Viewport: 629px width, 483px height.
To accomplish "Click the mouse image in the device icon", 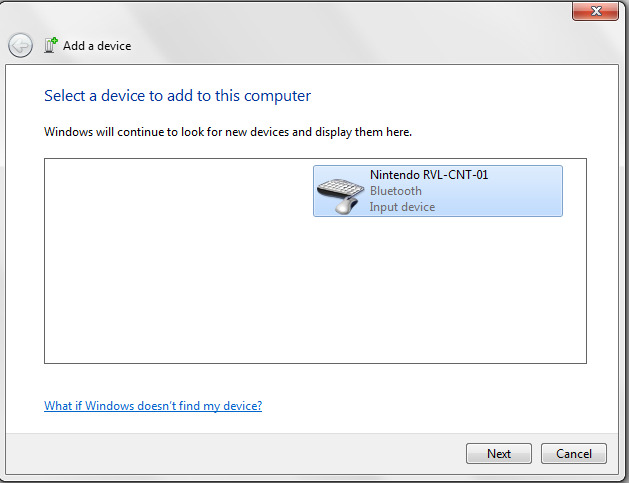I will point(346,206).
